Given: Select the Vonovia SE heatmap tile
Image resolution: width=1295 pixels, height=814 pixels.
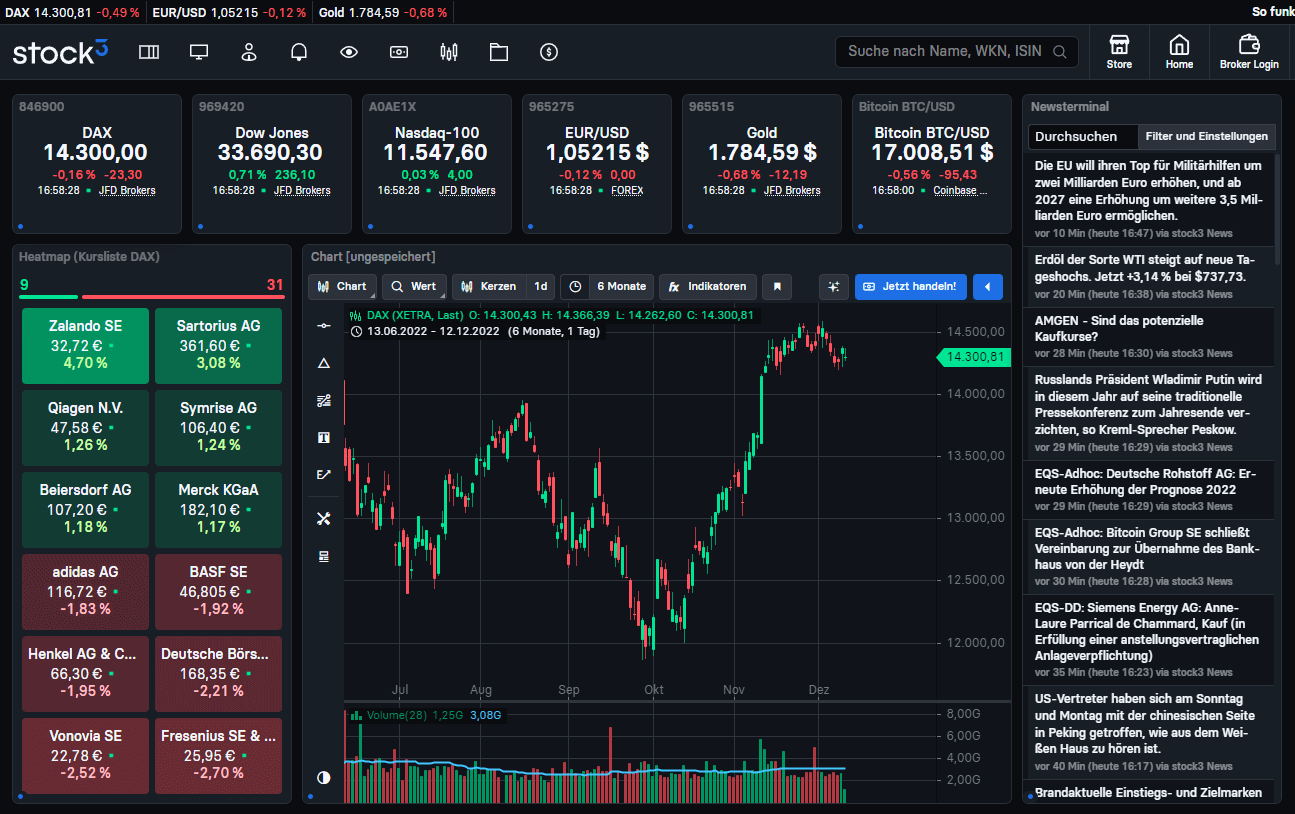Looking at the screenshot, I should [85, 755].
